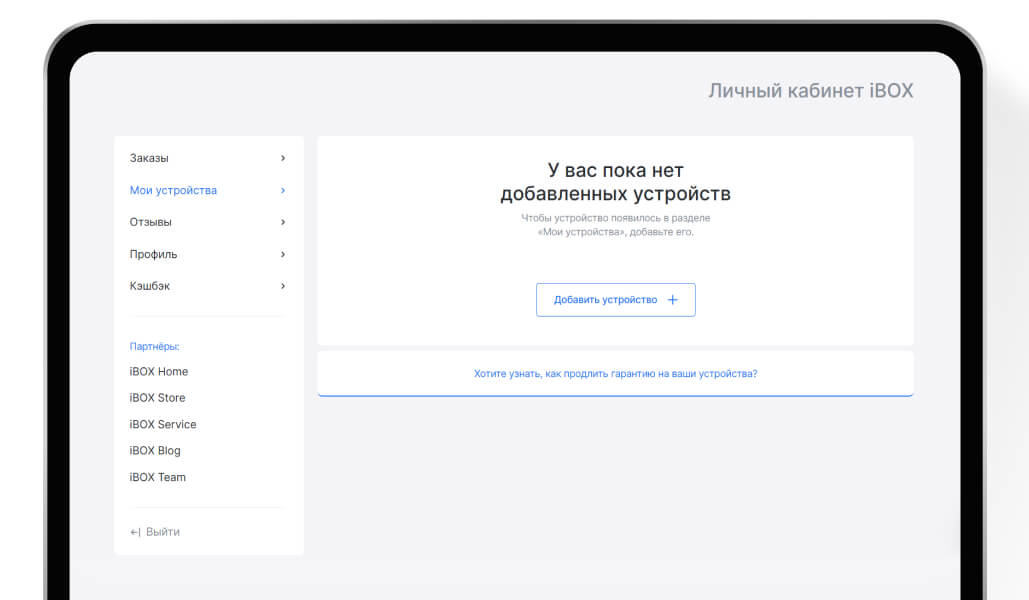
Task: Open the Заказы menu section
Action: coord(207,158)
